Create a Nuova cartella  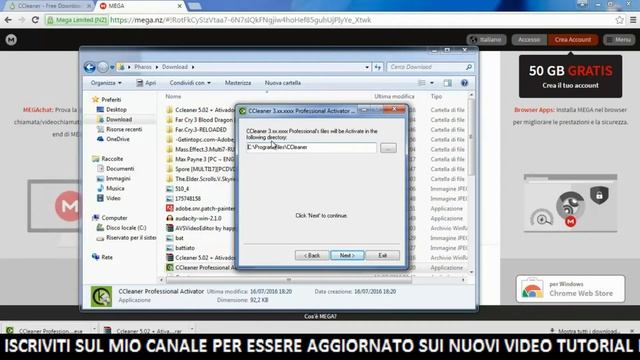click(282, 83)
